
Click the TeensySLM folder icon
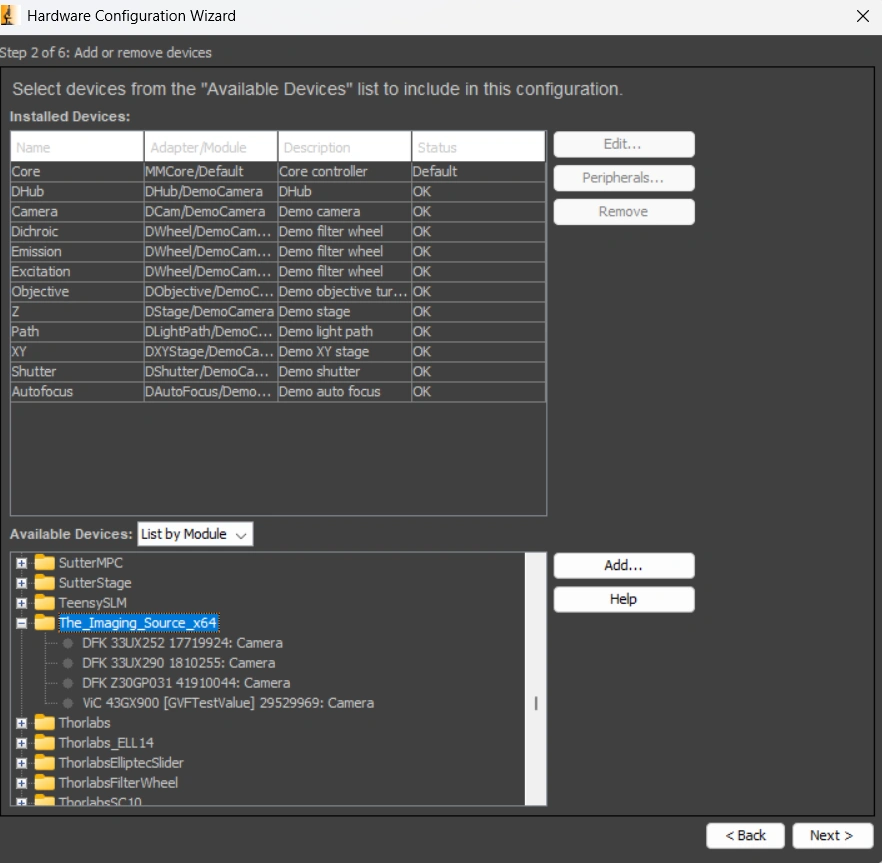pos(45,603)
